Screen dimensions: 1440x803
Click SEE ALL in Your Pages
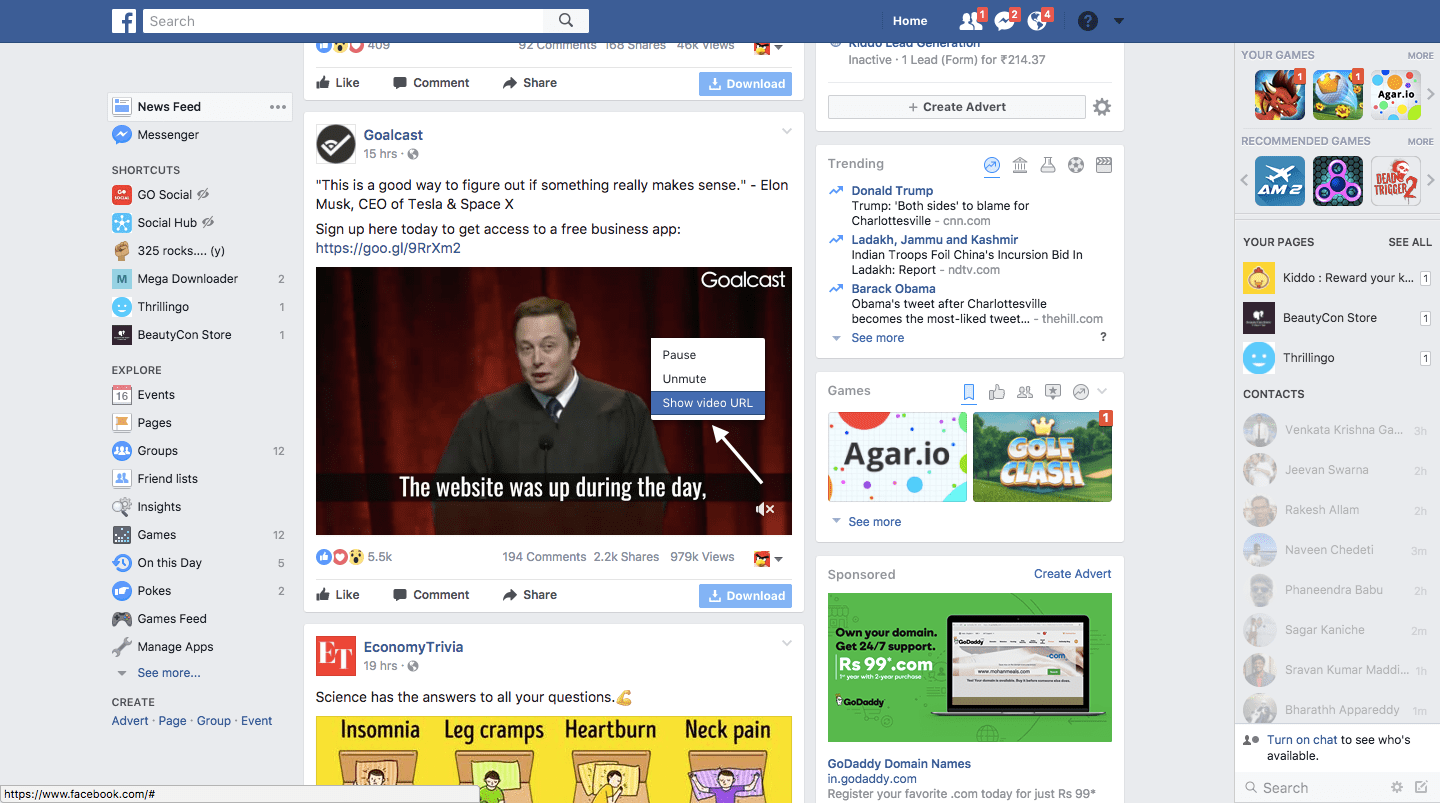[1410, 242]
